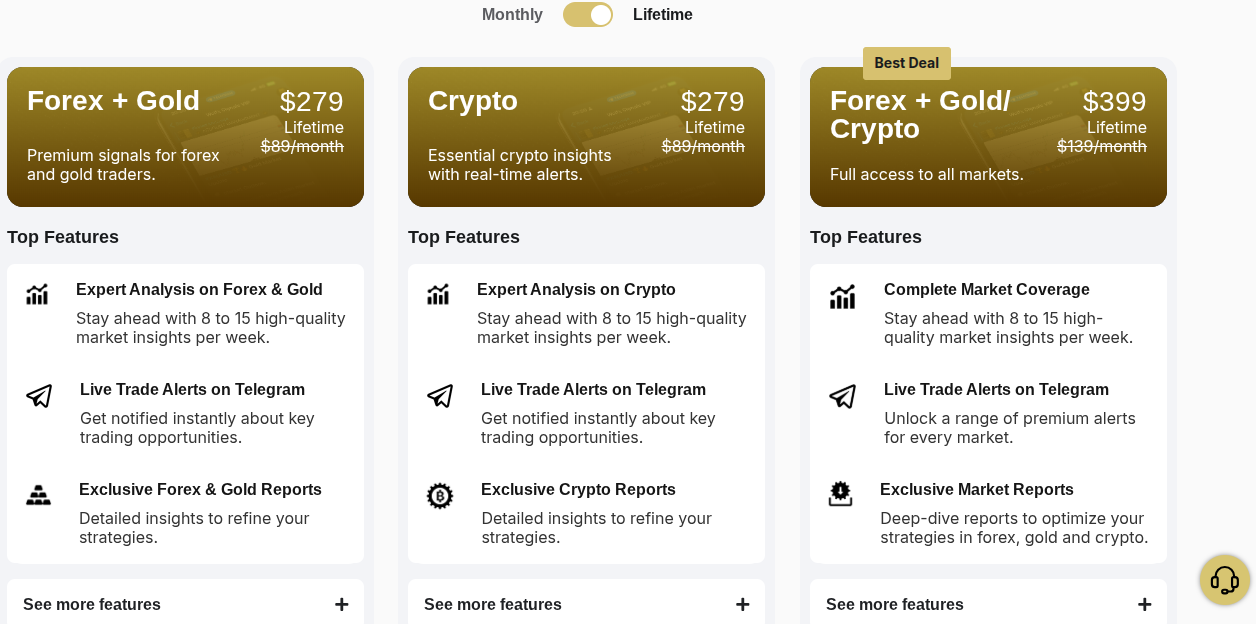Select the Monthly billing label
The image size is (1256, 624).
click(x=512, y=15)
